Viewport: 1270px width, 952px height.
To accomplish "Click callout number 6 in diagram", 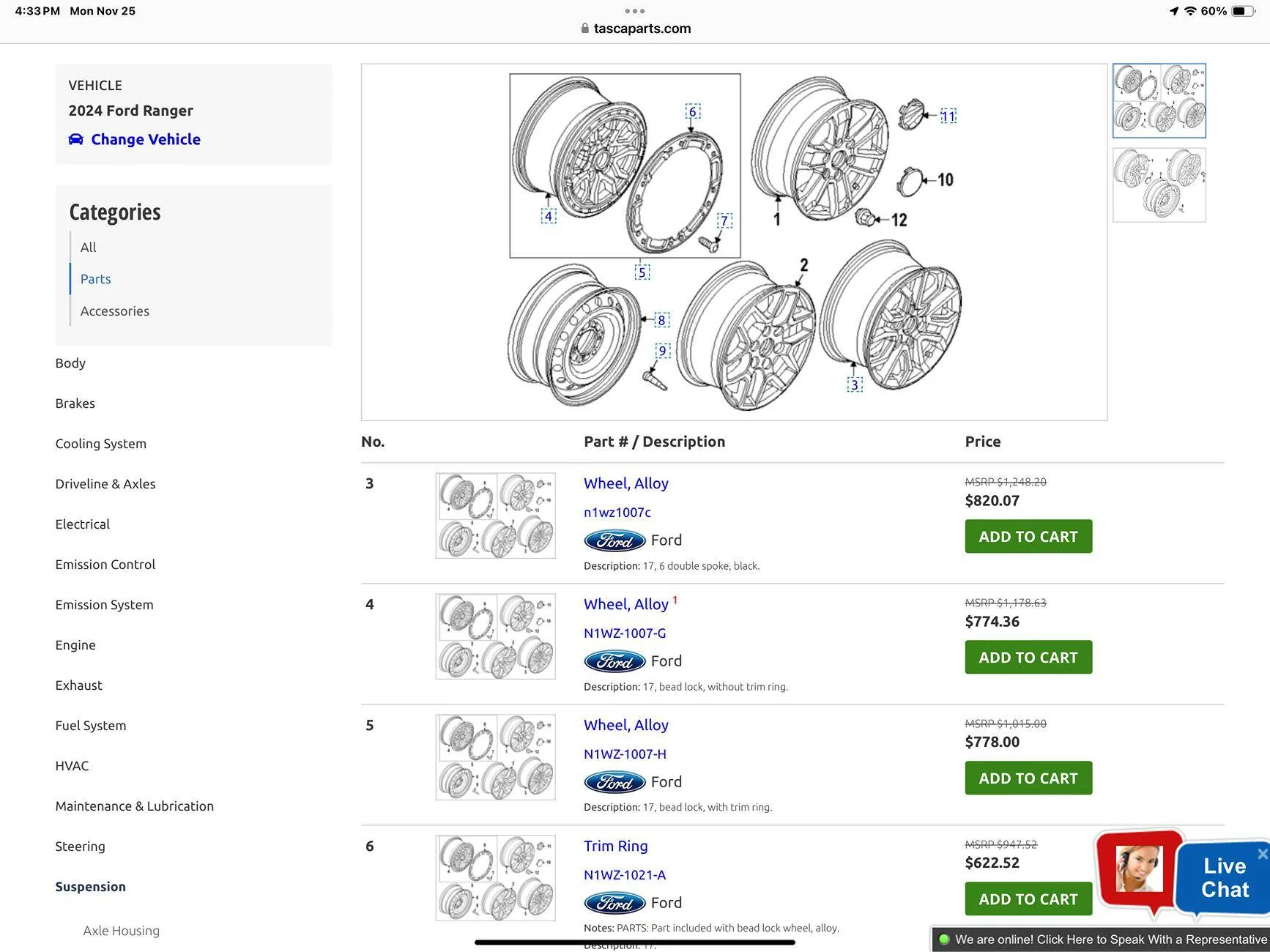I will [693, 111].
